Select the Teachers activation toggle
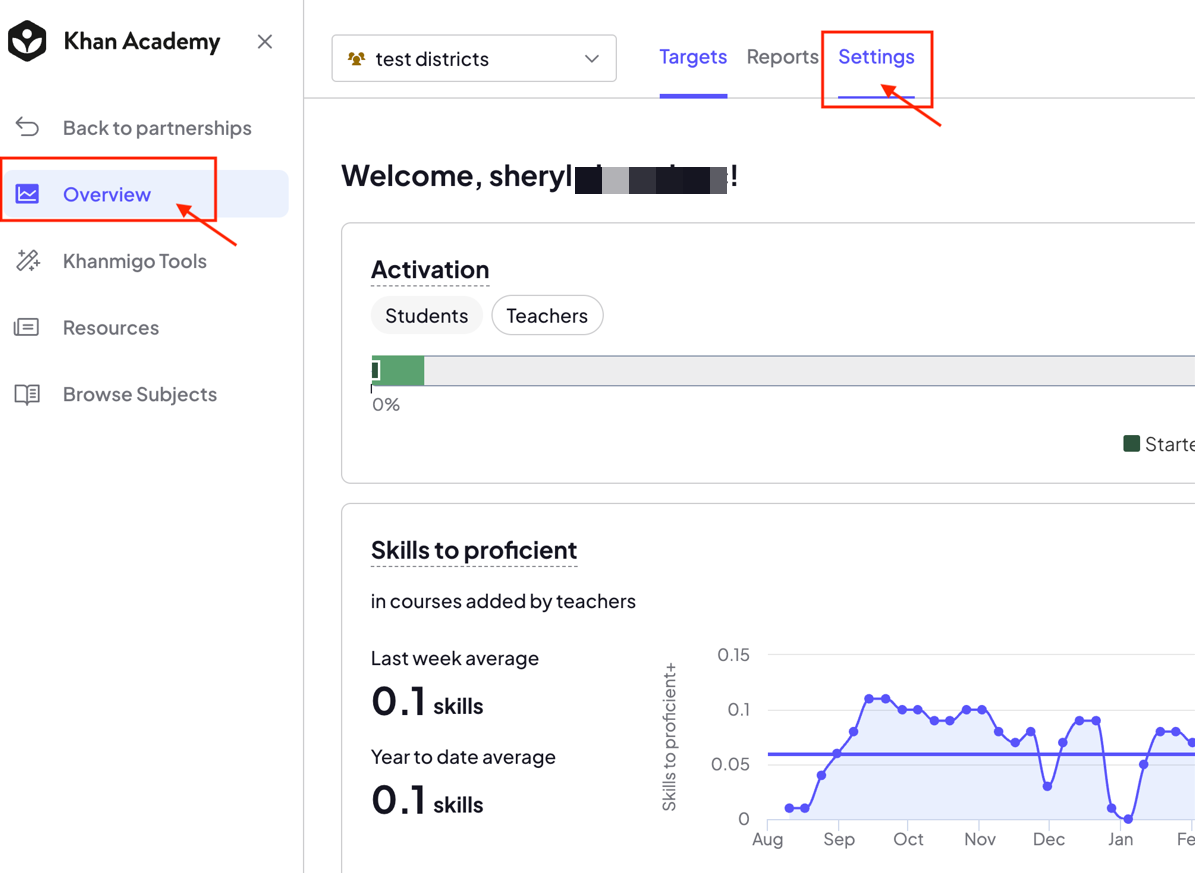Image resolution: width=1195 pixels, height=873 pixels. pyautogui.click(x=547, y=316)
